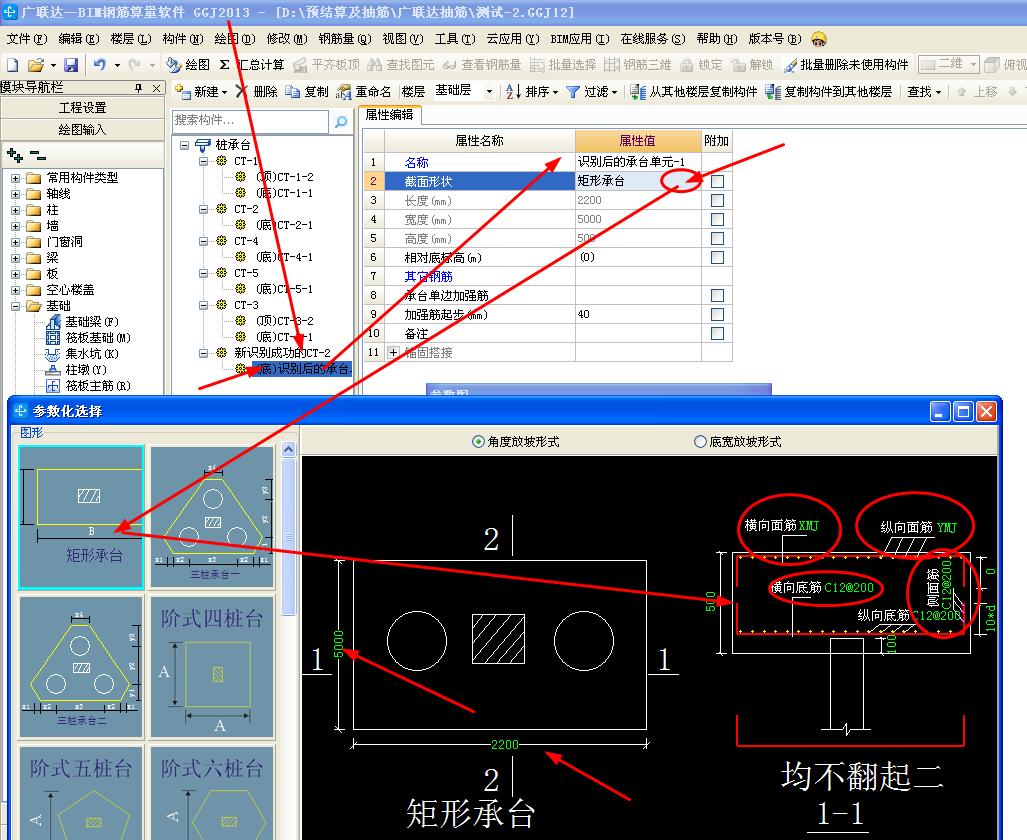Open the 基础层 floor dropdown
The width and height of the screenshot is (1027, 840).
[x=489, y=92]
